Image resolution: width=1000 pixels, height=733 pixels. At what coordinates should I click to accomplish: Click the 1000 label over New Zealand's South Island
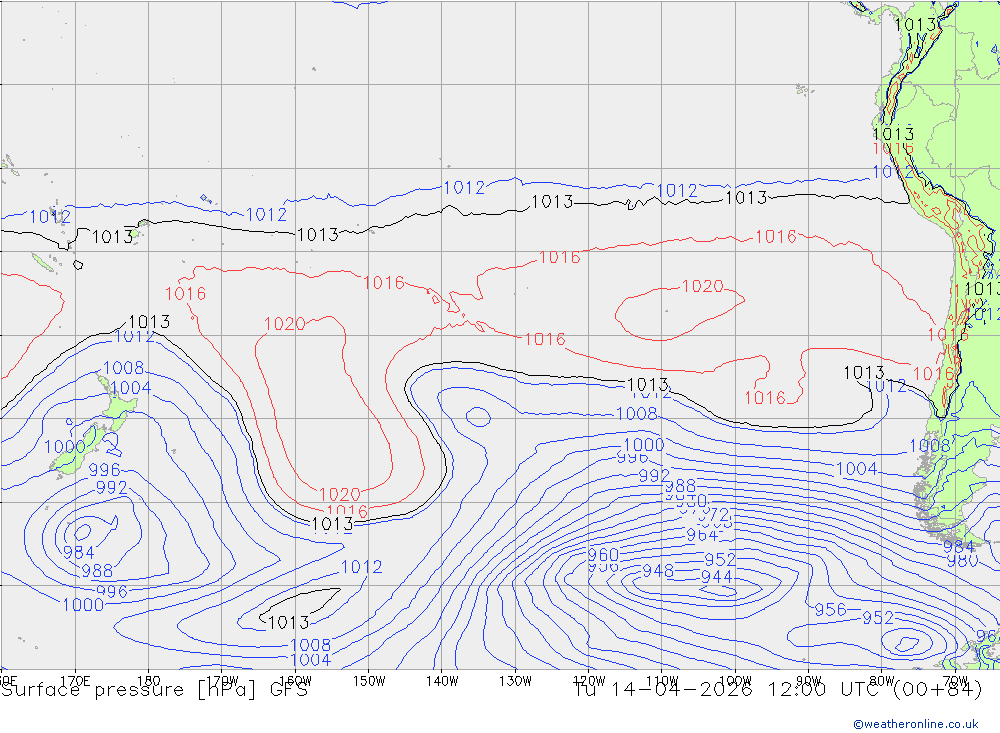click(64, 447)
